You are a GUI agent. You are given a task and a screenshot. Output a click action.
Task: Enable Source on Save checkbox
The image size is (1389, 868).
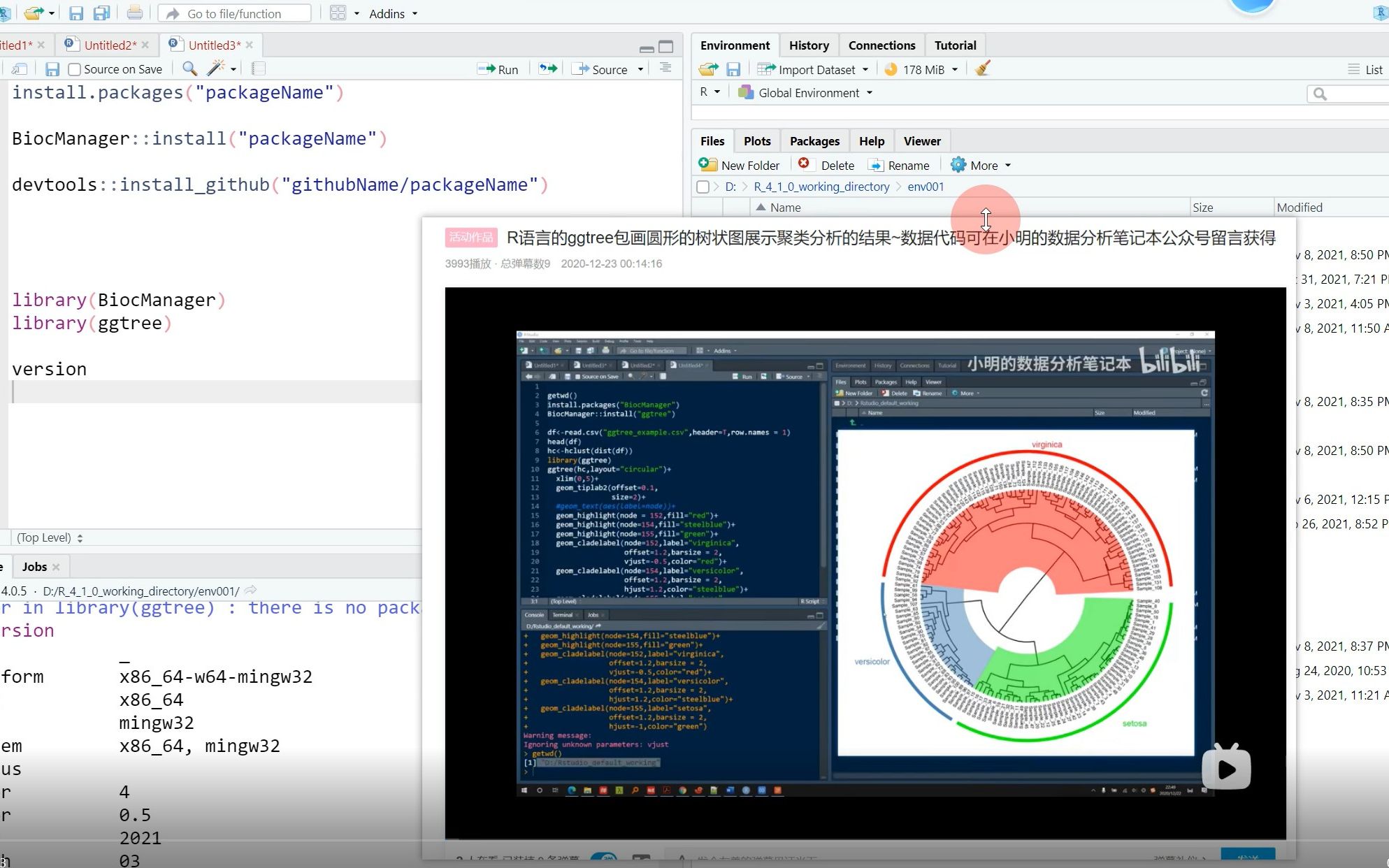tap(75, 69)
